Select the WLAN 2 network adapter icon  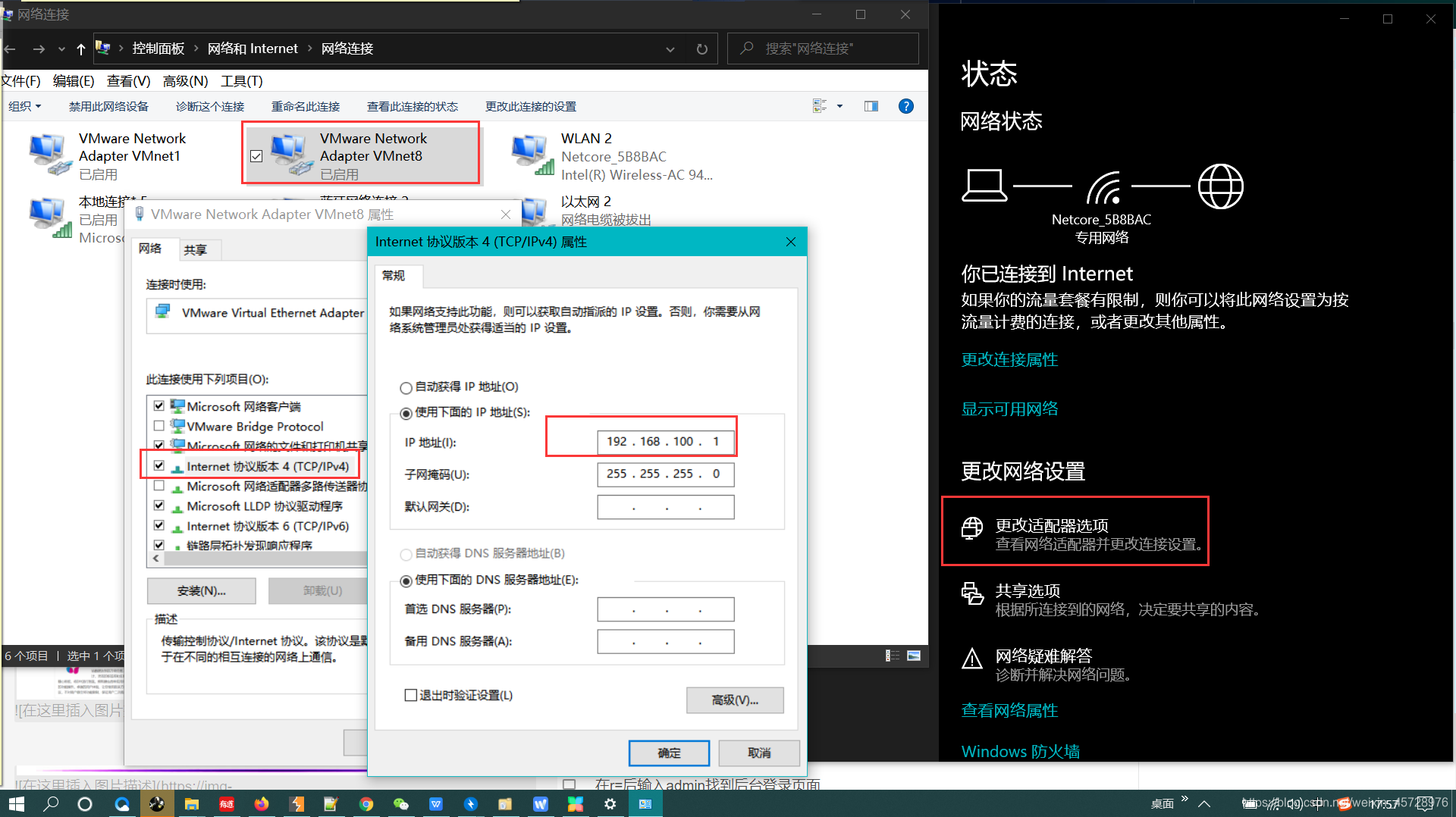(x=532, y=154)
